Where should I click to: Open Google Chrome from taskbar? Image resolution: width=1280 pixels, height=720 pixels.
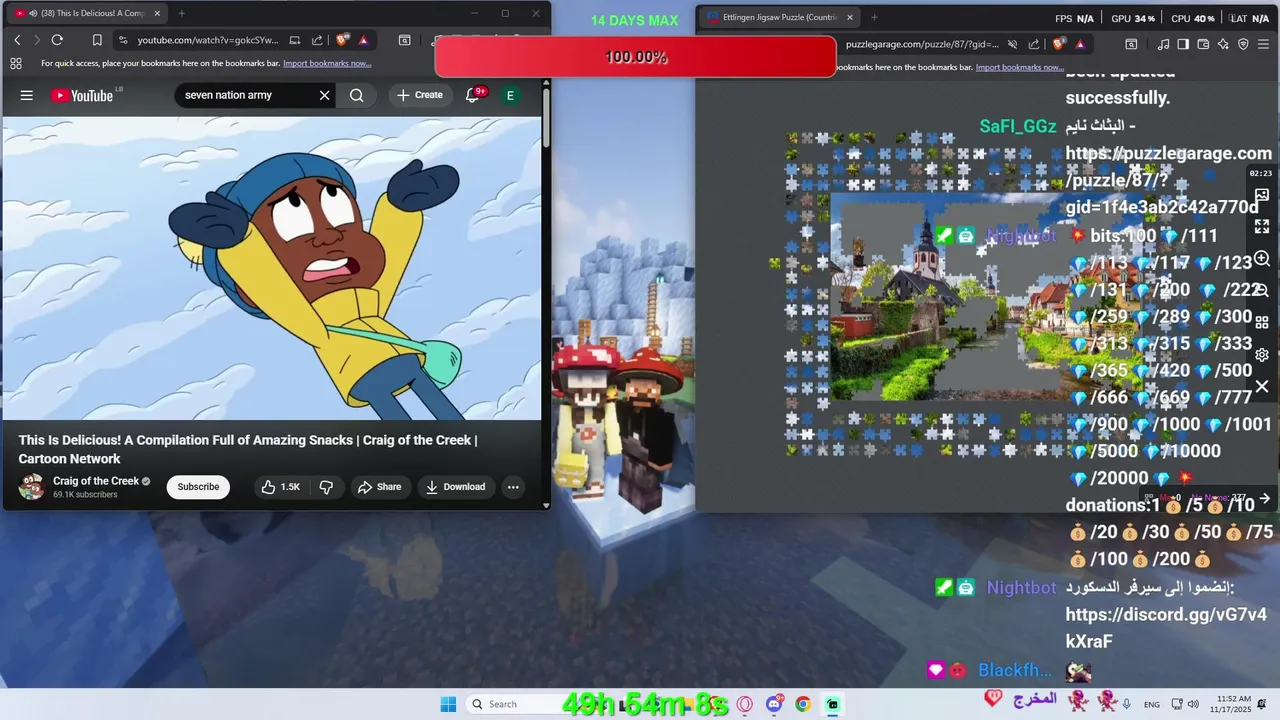pos(803,704)
